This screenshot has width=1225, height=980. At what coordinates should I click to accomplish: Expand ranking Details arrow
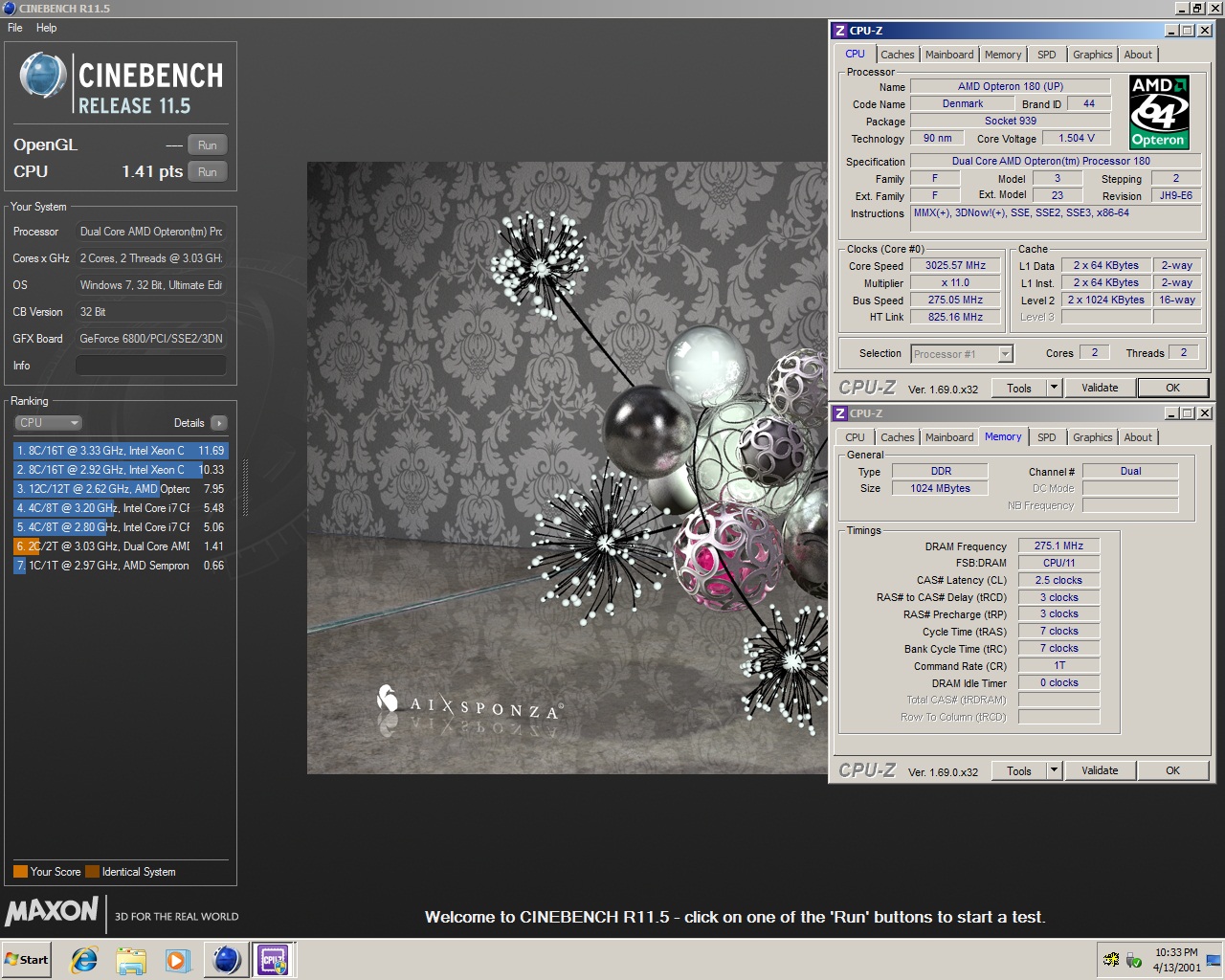tap(219, 423)
